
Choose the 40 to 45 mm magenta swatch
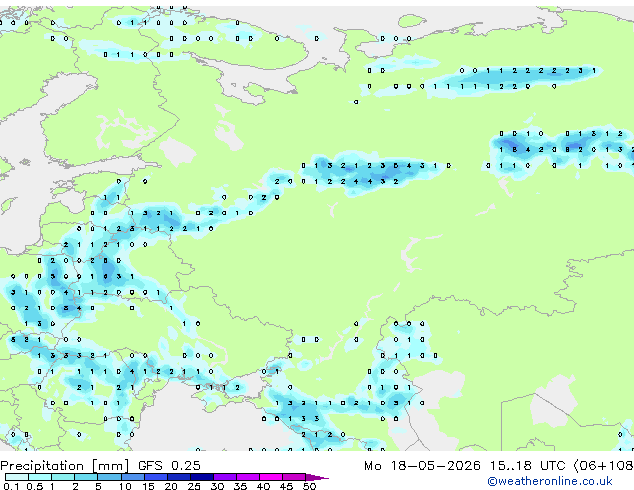click(271, 477)
